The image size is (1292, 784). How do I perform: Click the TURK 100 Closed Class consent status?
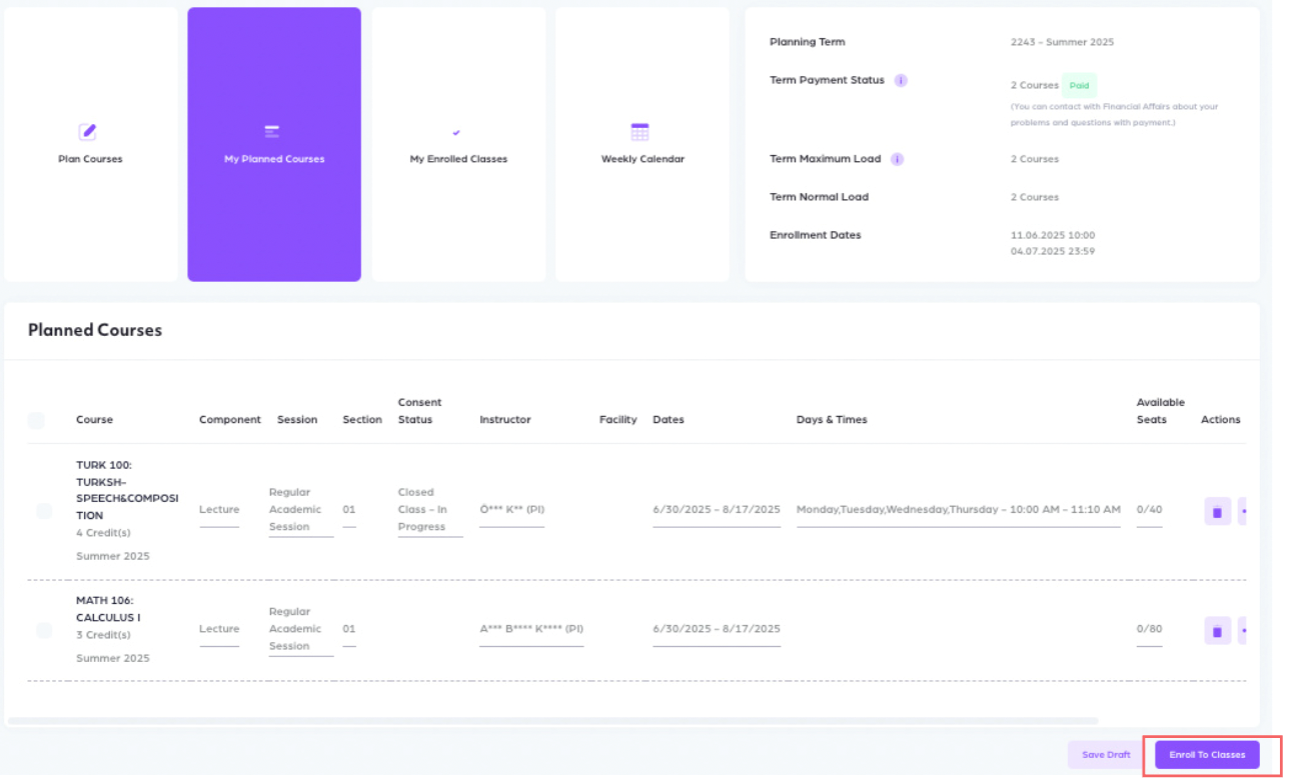429,510
